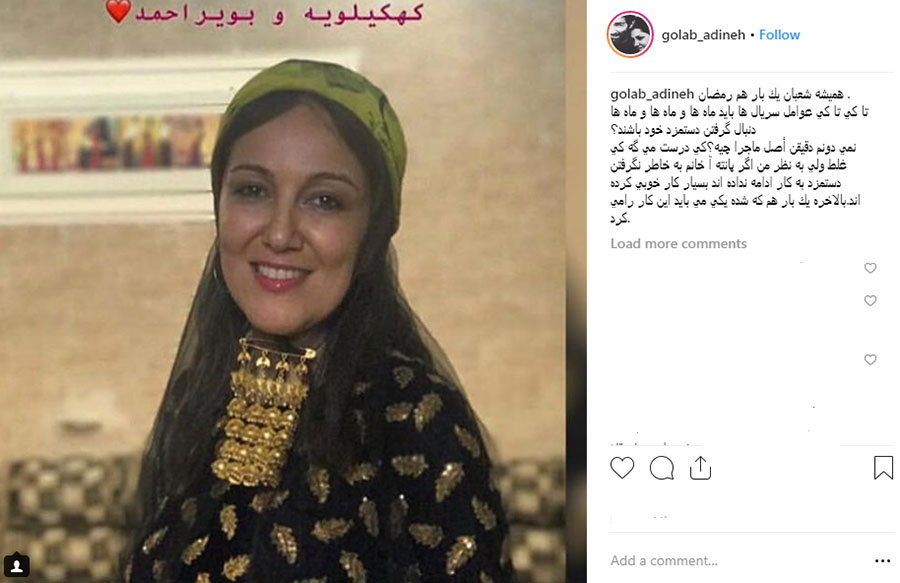Open more options with the three dots
The width and height of the screenshot is (900, 583).
pos(882,561)
